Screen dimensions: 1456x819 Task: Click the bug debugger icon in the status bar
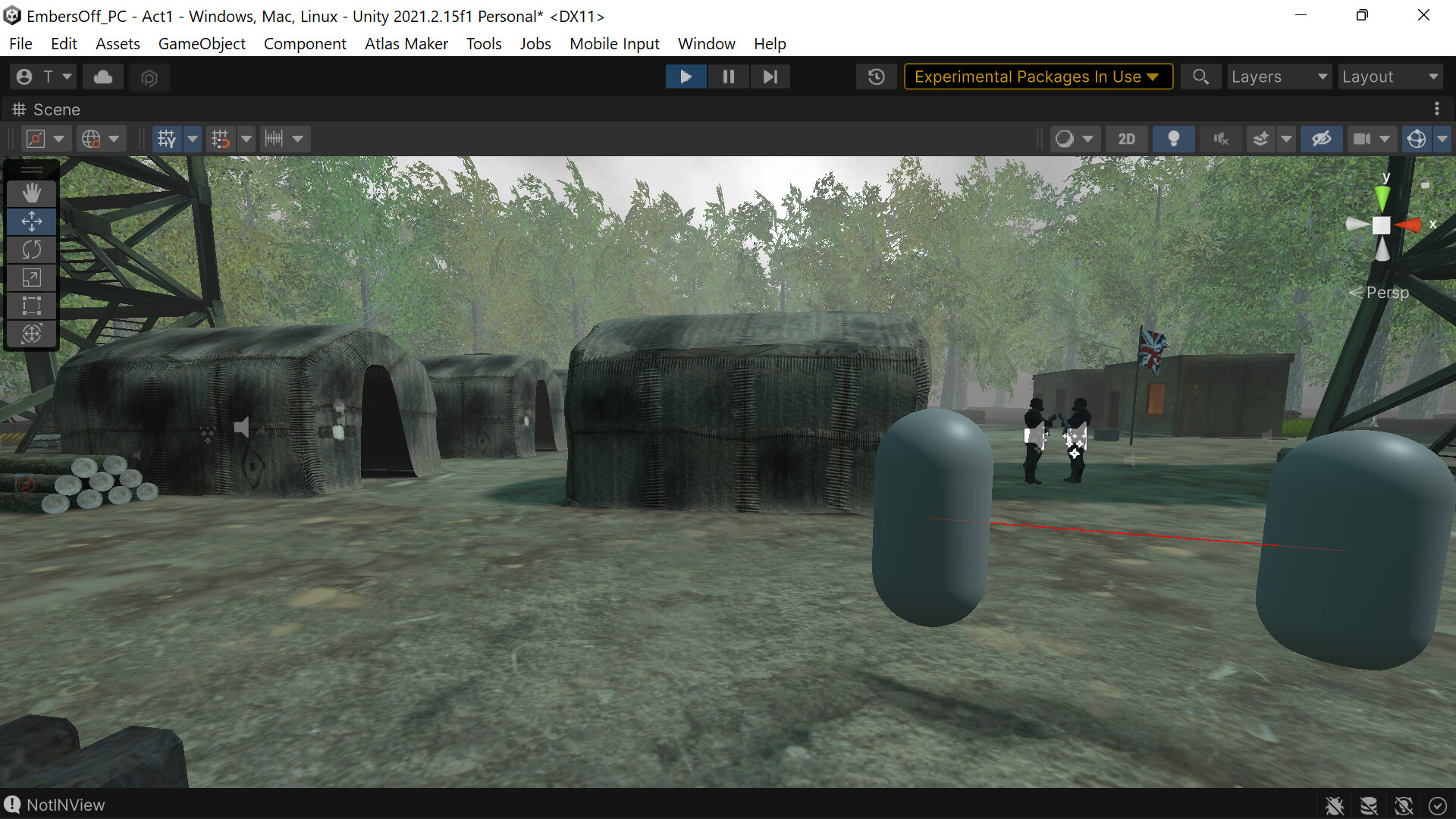[x=1336, y=805]
